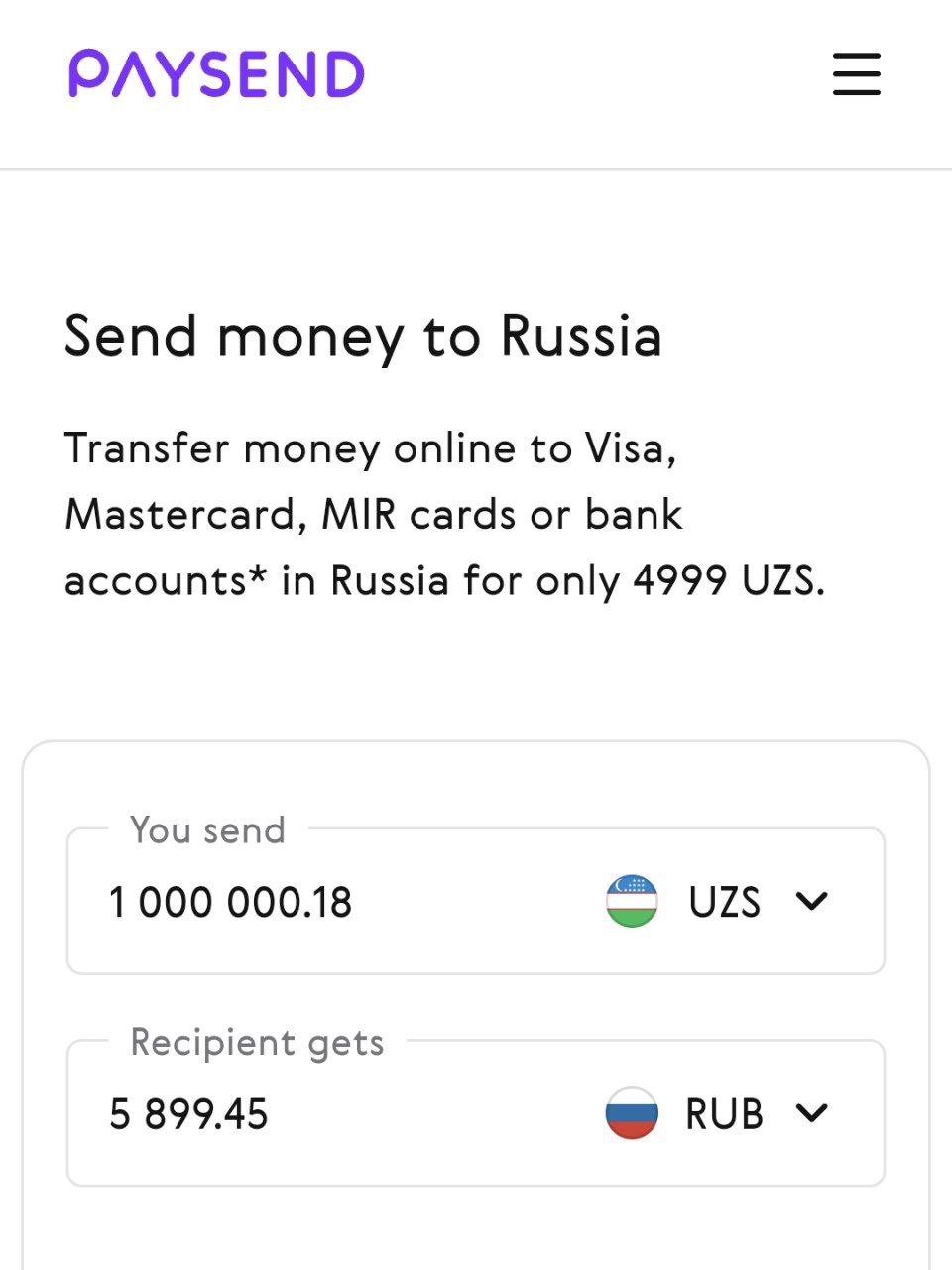Click the "Send money to Russia" heading

pyautogui.click(x=363, y=335)
